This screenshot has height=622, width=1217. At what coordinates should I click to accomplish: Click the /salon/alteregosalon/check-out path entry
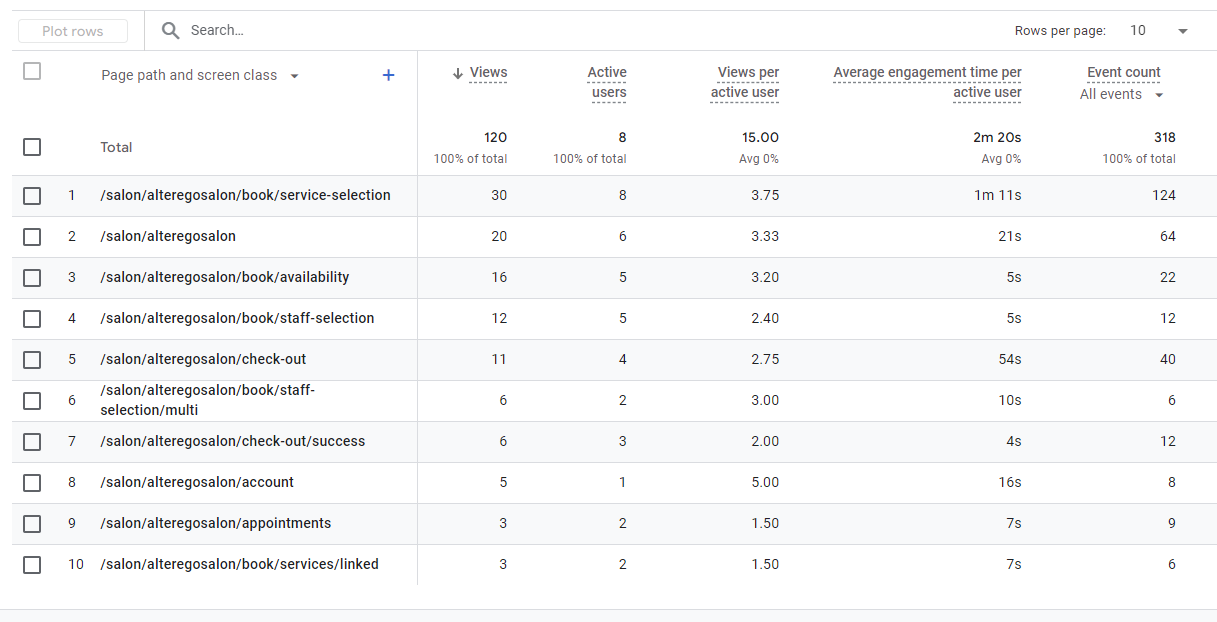coord(203,359)
